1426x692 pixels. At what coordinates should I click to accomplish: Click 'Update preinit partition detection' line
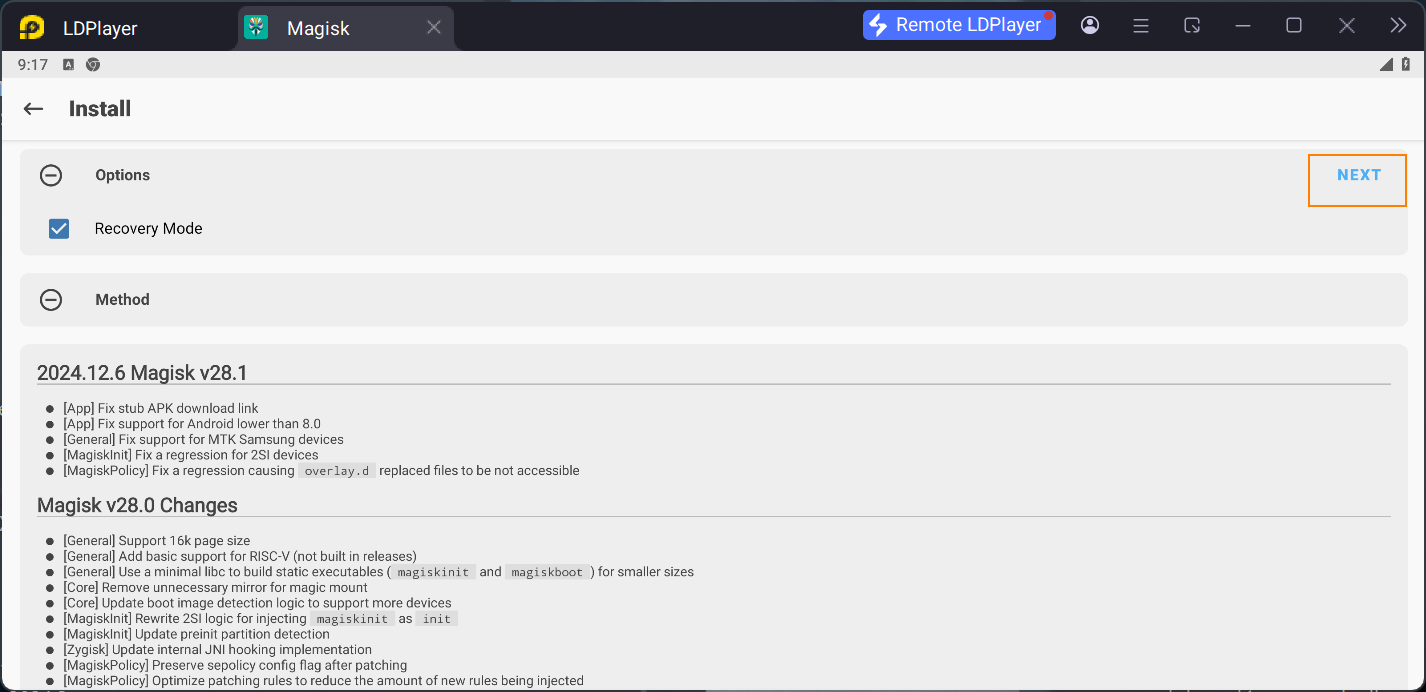pyautogui.click(x=196, y=634)
